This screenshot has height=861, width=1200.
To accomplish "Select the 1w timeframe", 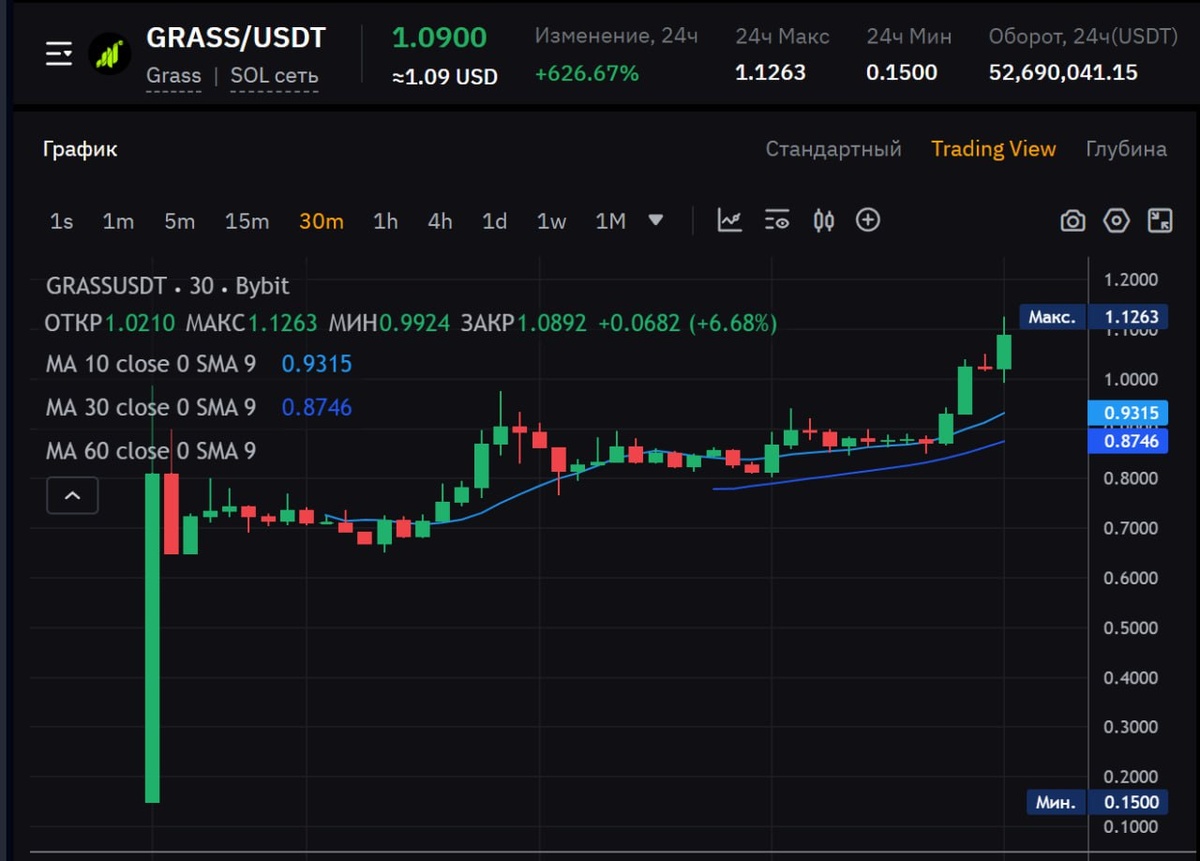I will (x=552, y=221).
